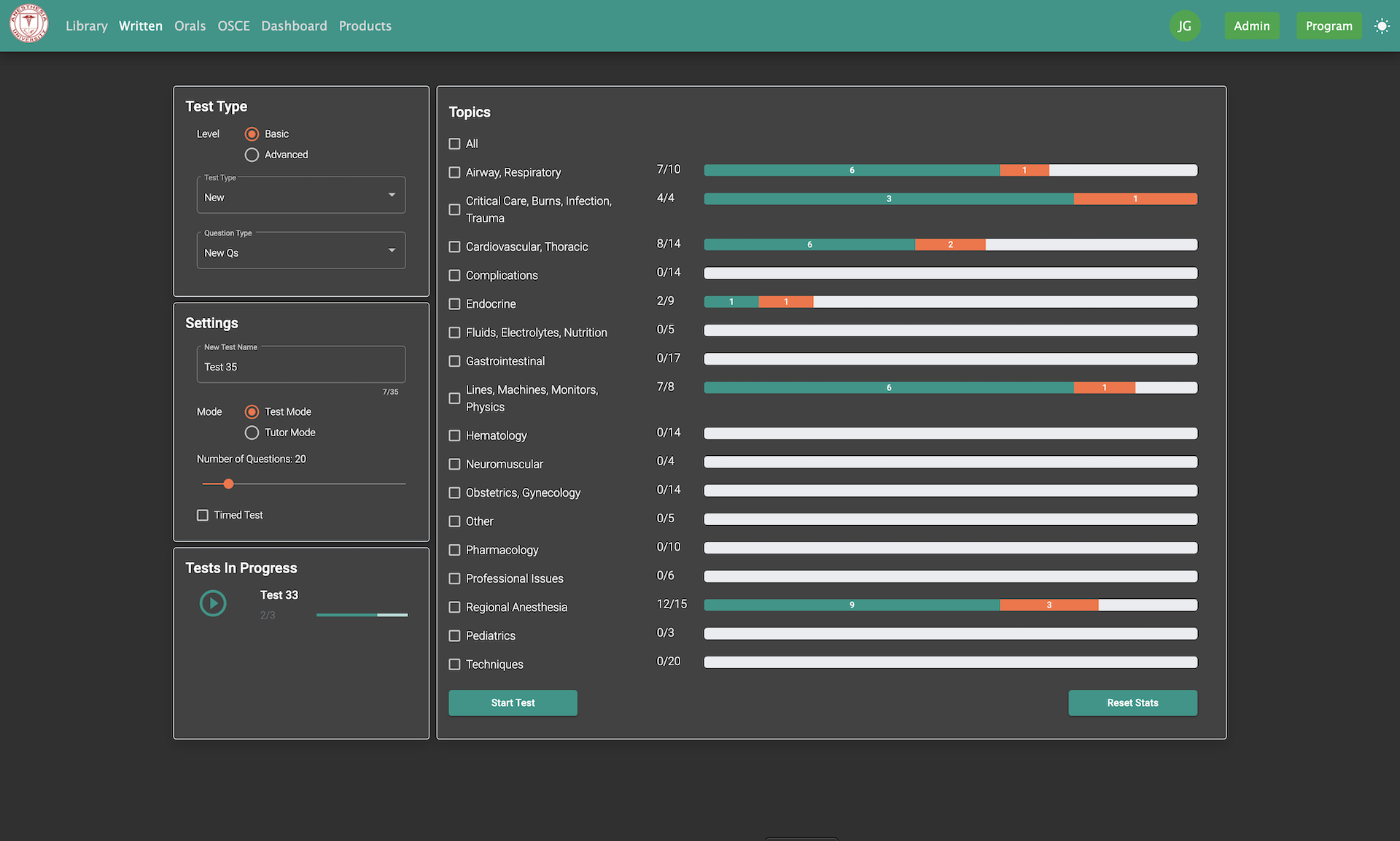Screen dimensions: 1400x841
Task: Click the Number of Questions slider handle
Action: coord(228,484)
